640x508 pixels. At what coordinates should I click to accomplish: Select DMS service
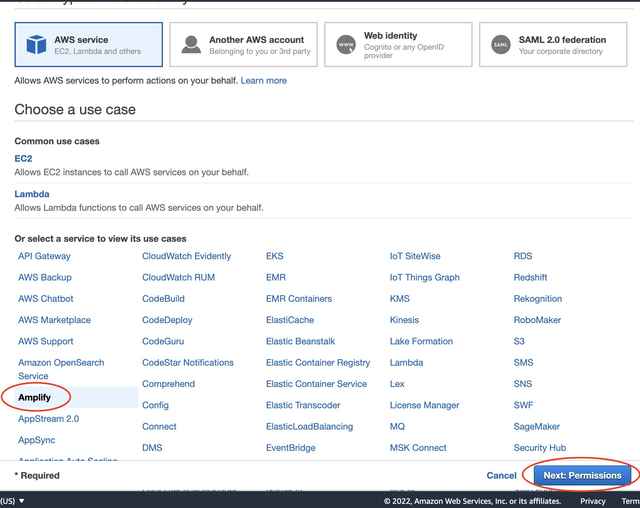152,448
